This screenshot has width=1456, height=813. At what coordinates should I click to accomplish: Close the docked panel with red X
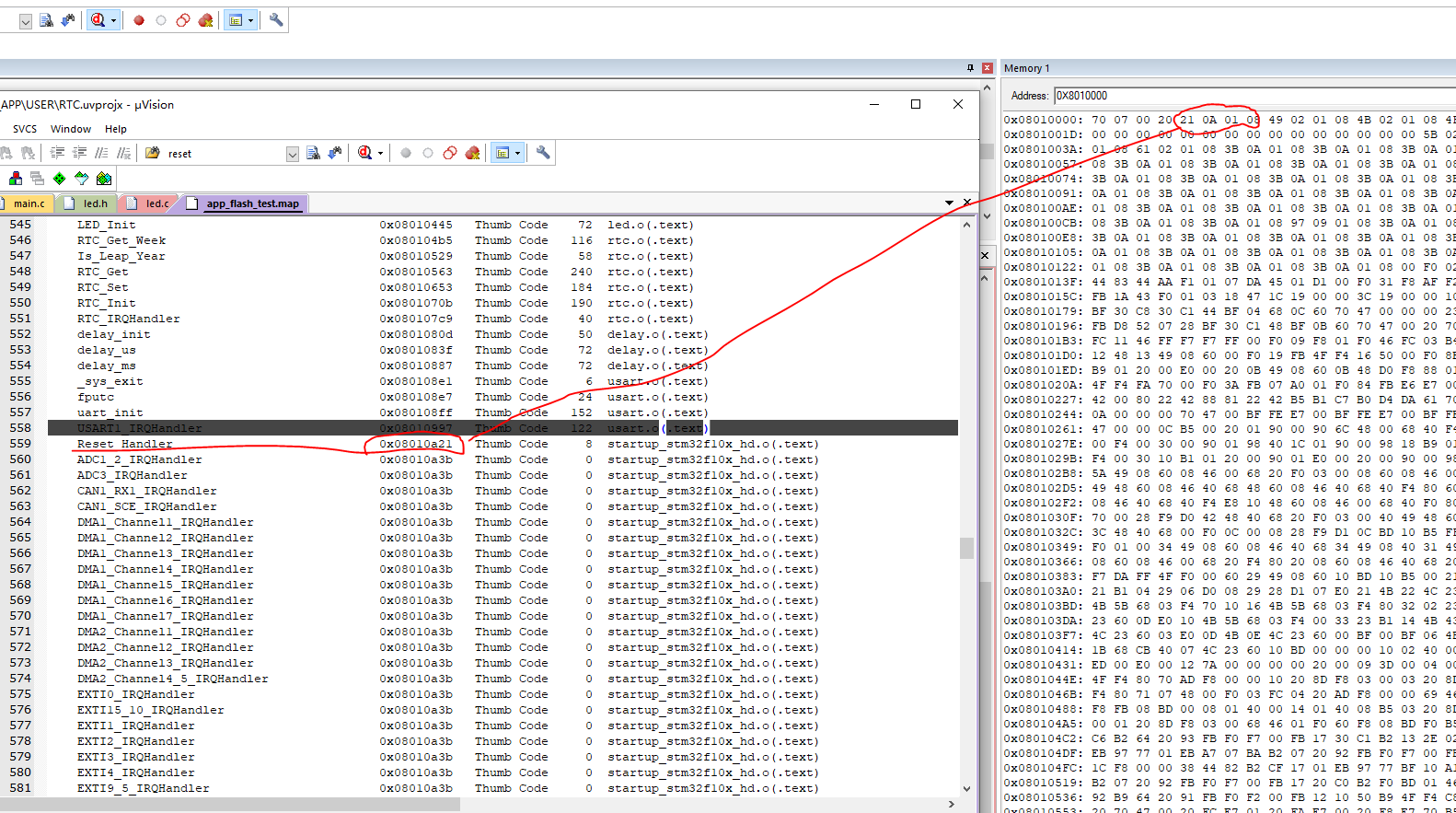click(987, 68)
